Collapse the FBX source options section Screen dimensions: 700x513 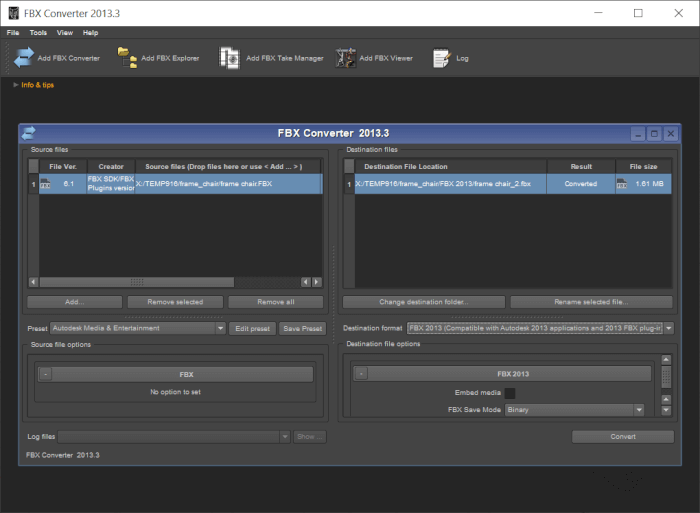[46, 374]
